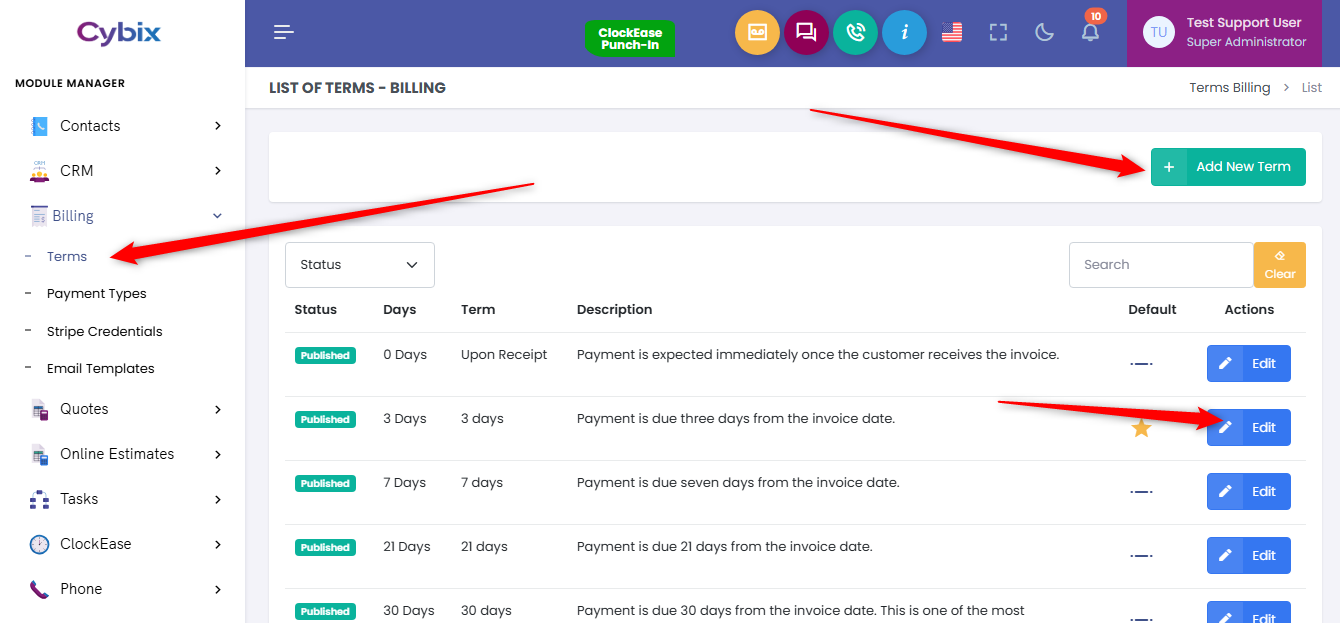1340x623 pixels.
Task: Collapse the Billing menu chevron
Action: 218,216
